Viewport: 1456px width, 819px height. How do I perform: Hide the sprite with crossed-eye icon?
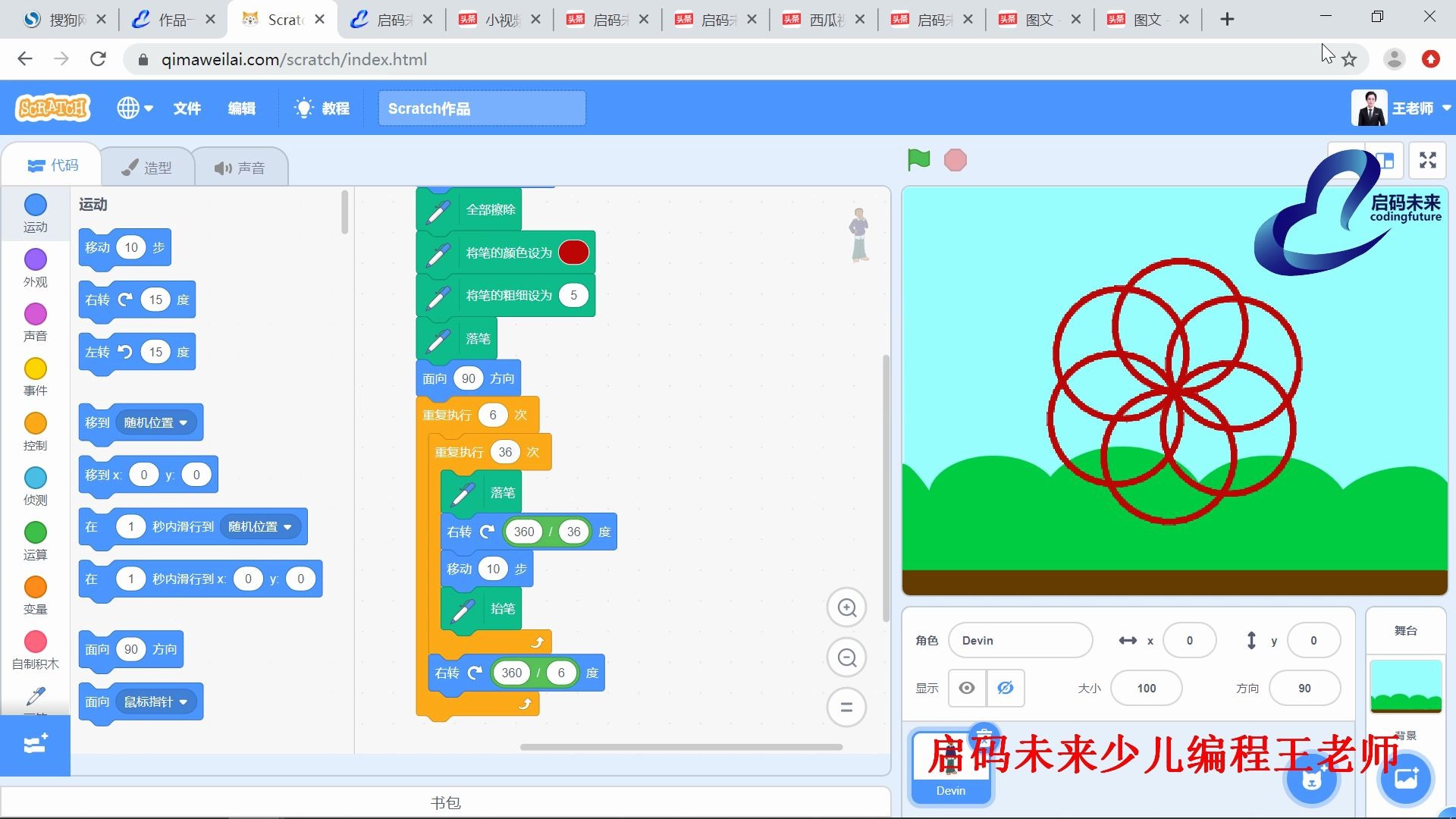click(x=1006, y=688)
